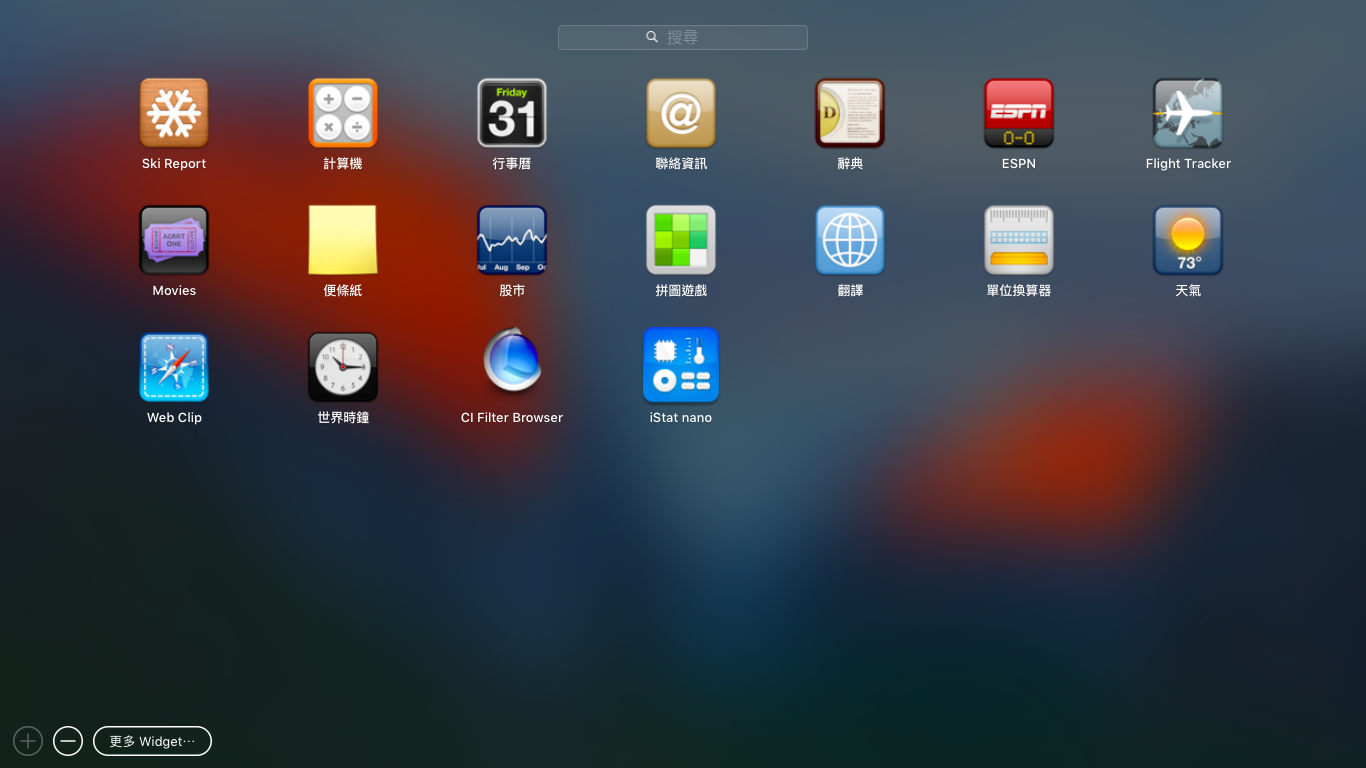Select the Movies tickets widget
This screenshot has height=768, width=1366.
(174, 240)
